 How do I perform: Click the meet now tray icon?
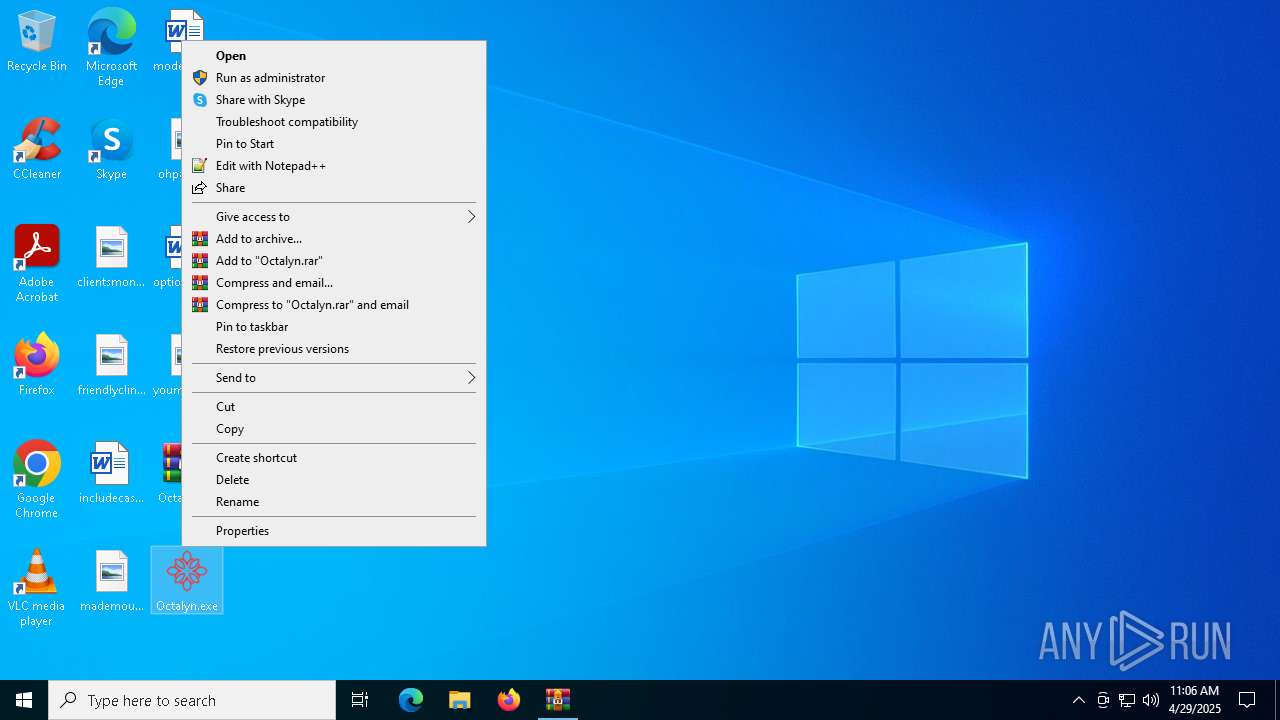coord(1103,700)
